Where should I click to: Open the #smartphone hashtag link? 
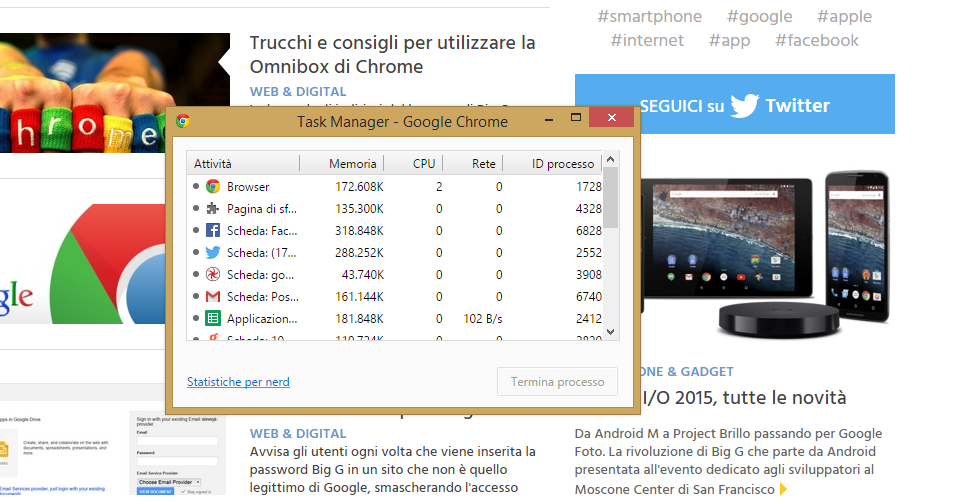pyautogui.click(x=650, y=17)
